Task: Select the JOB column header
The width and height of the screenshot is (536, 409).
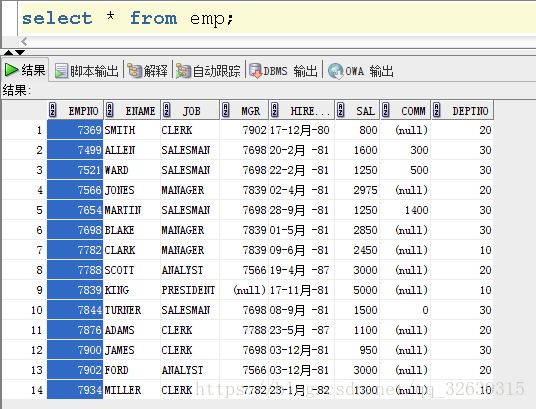Action: [x=190, y=110]
